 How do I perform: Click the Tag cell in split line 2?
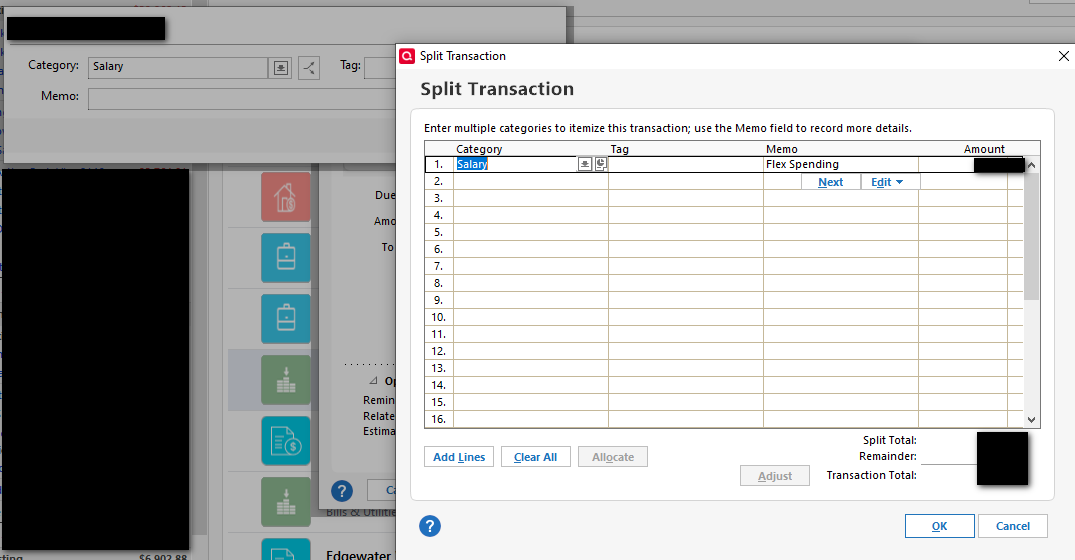pyautogui.click(x=686, y=182)
